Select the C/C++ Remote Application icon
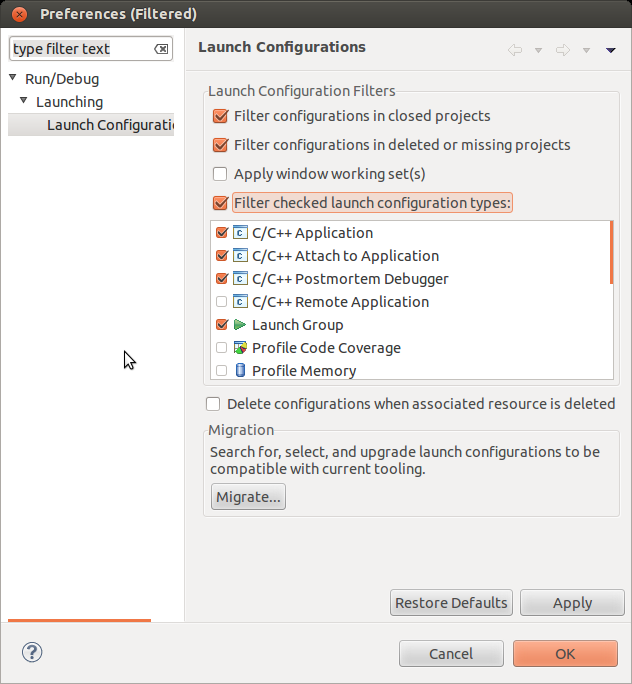 coord(240,302)
